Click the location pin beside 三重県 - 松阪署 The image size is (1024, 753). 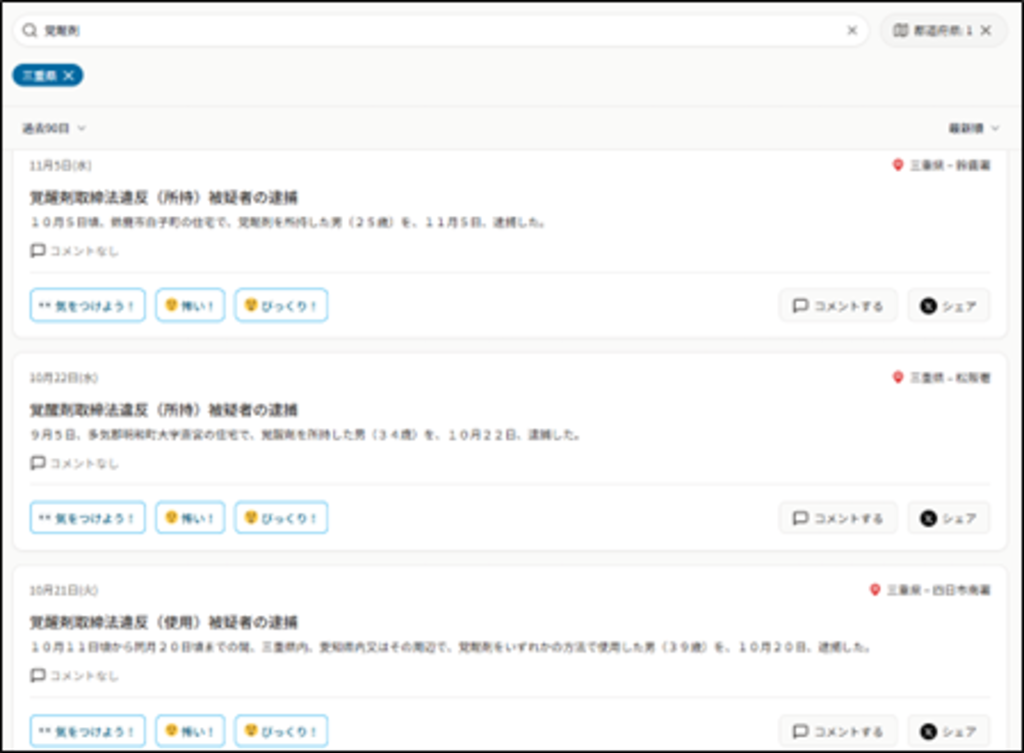pos(897,378)
